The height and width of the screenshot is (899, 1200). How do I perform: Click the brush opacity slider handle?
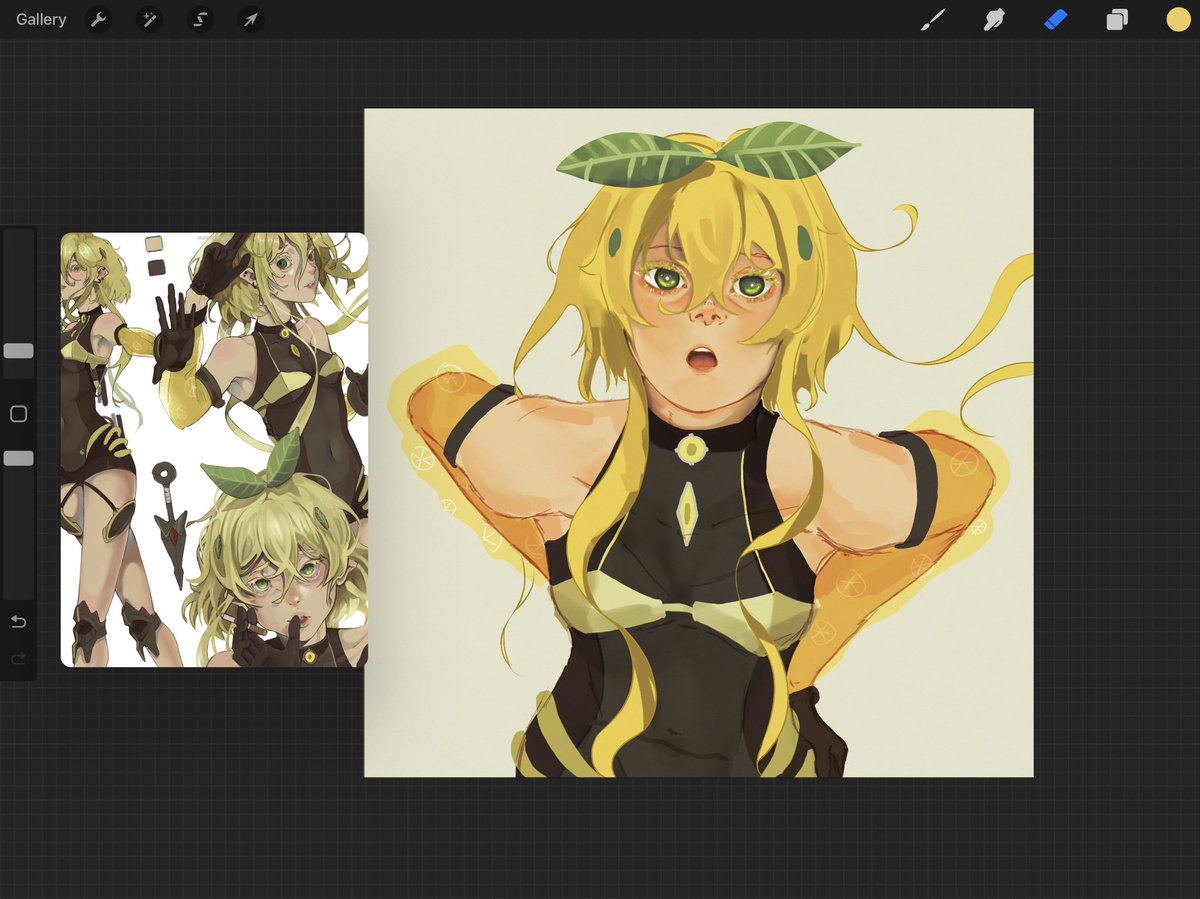pos(18,458)
